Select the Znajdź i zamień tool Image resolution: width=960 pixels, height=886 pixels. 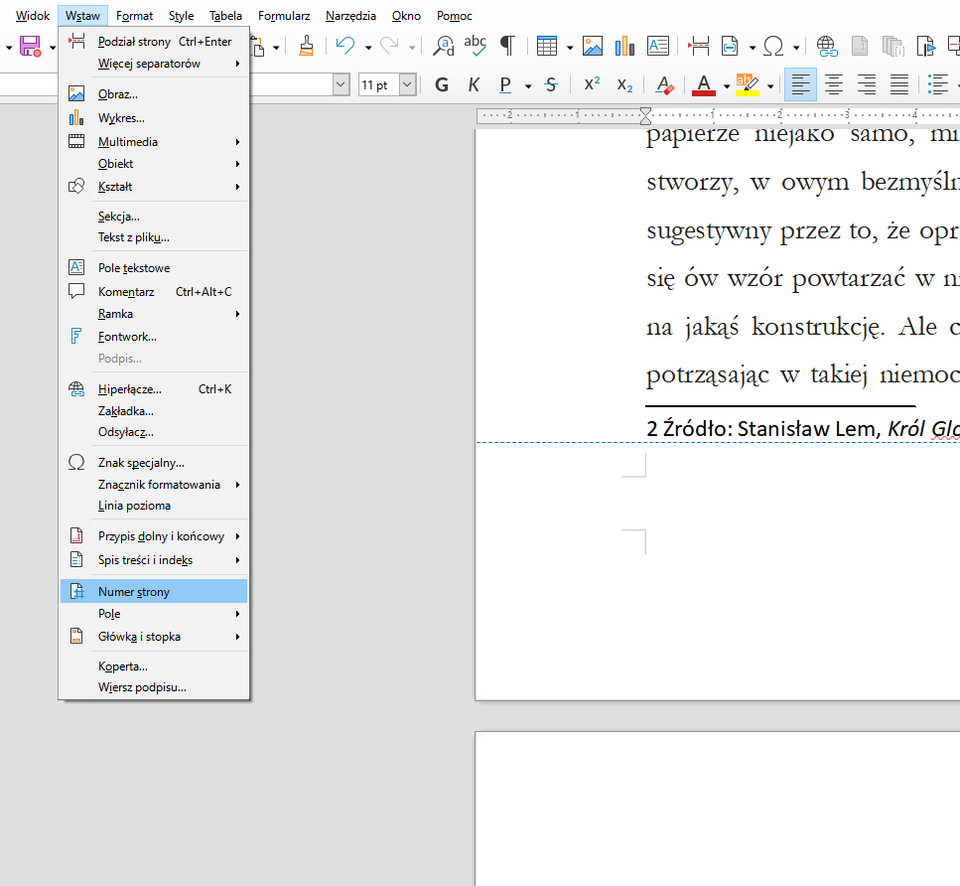[x=444, y=45]
